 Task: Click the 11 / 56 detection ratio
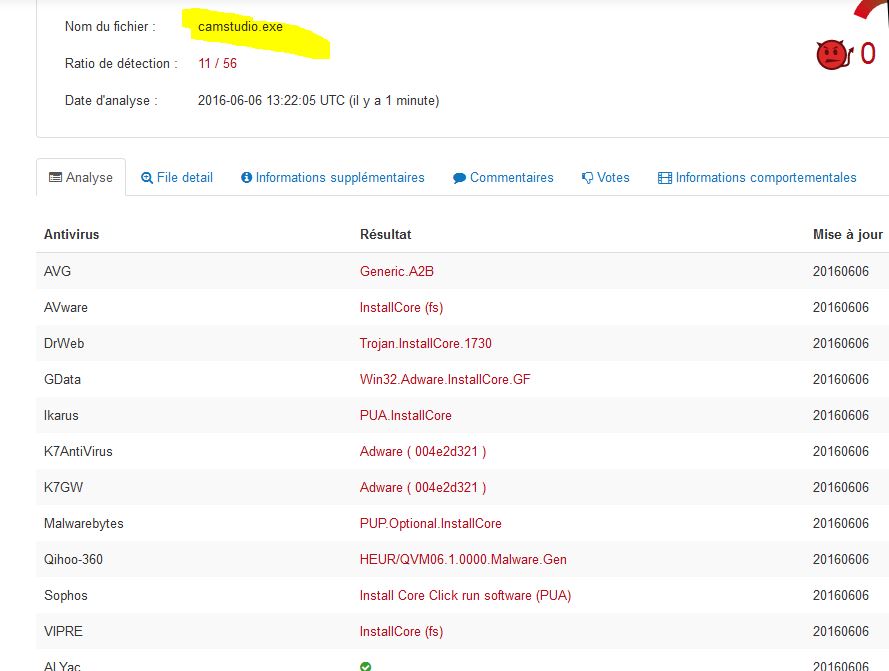pyautogui.click(x=217, y=64)
